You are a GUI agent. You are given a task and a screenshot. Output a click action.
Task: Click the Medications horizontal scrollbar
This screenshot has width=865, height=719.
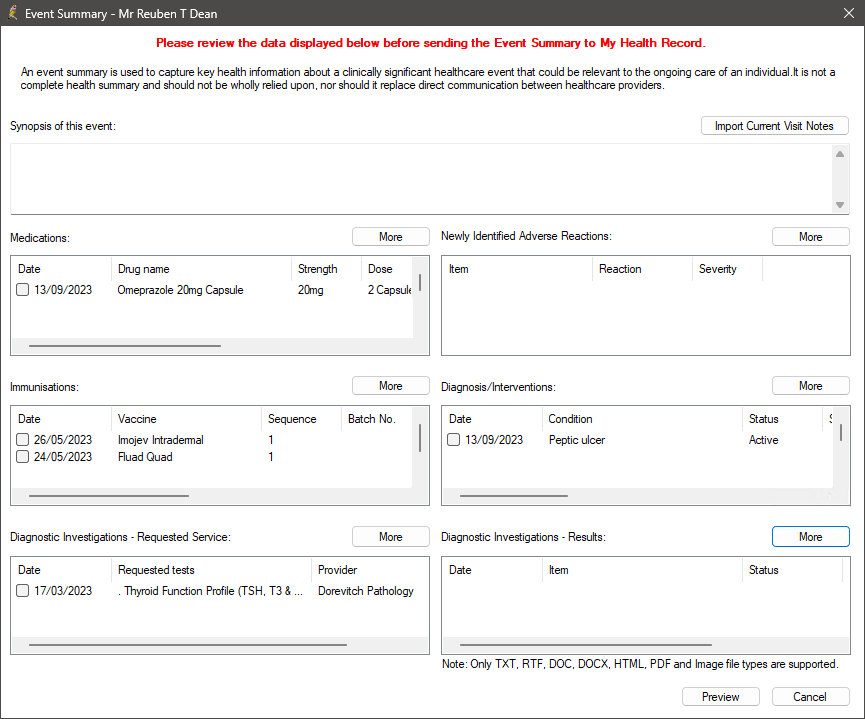pyautogui.click(x=125, y=346)
